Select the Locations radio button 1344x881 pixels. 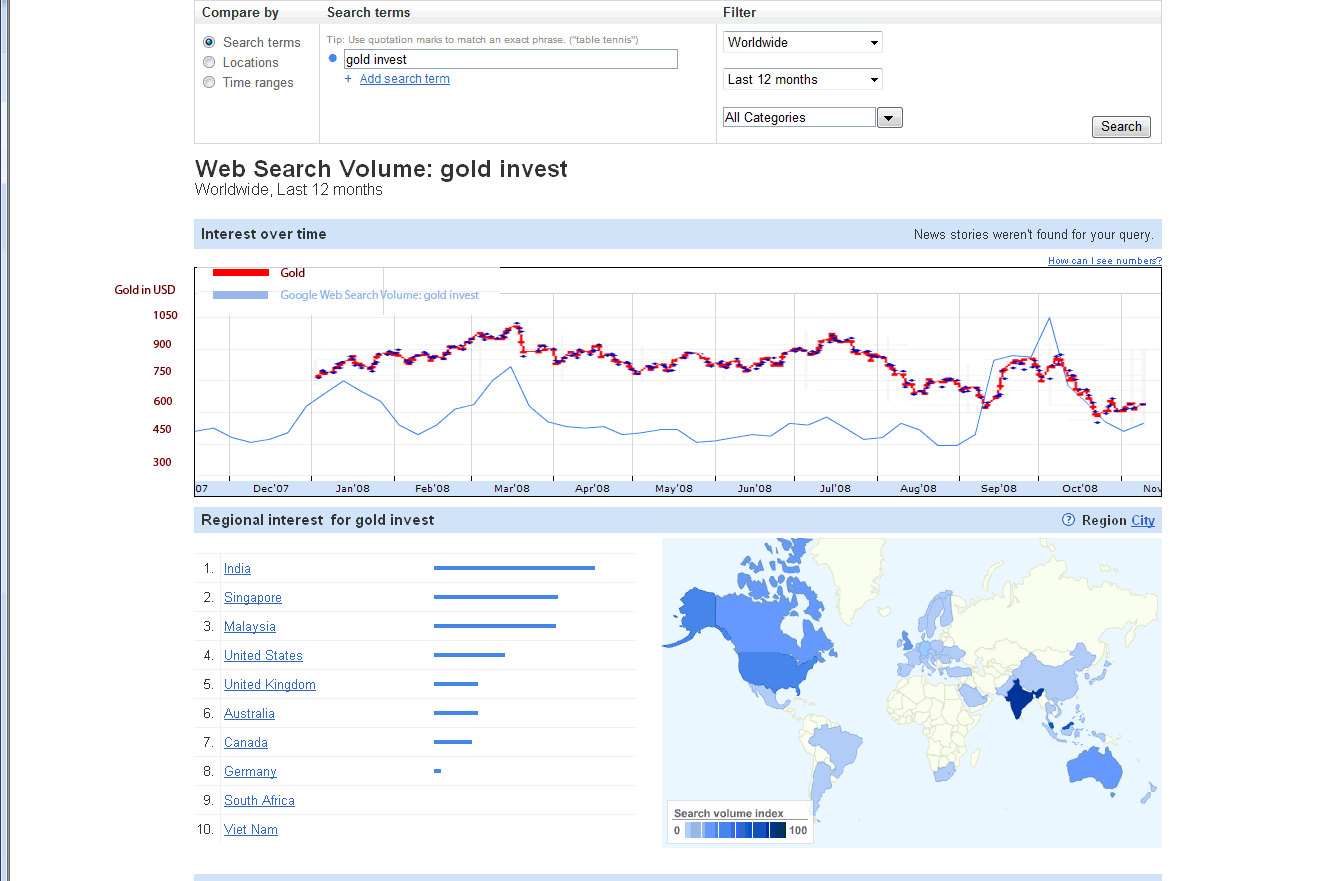209,63
